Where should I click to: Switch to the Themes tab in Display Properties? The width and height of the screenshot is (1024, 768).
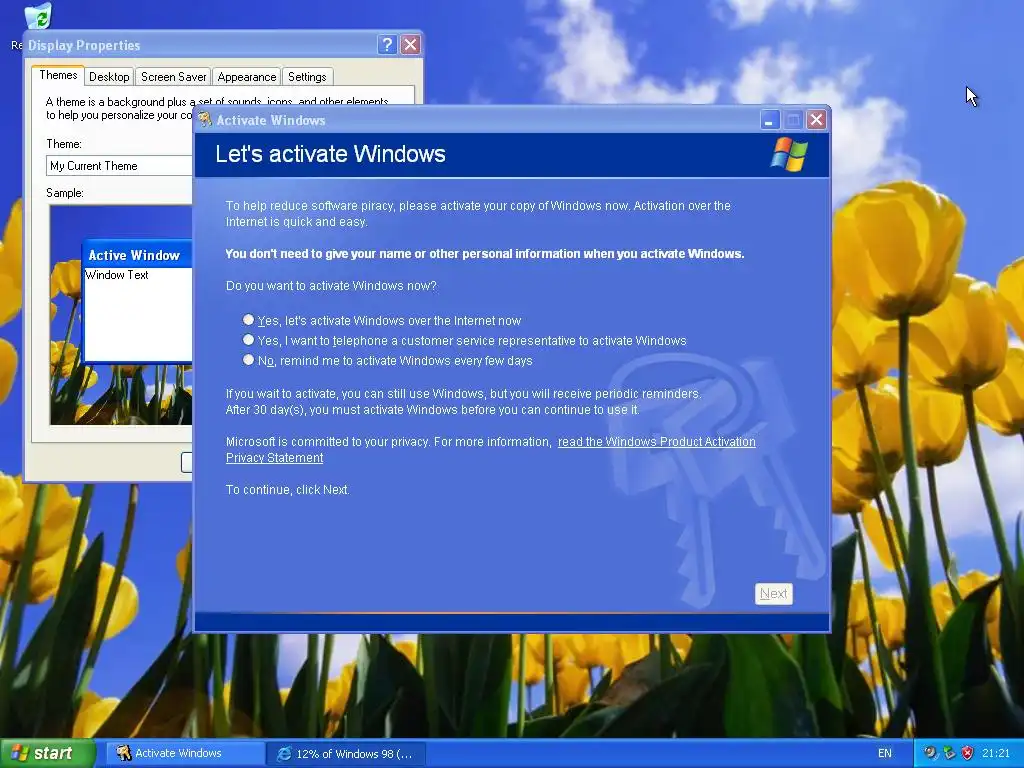[58, 75]
